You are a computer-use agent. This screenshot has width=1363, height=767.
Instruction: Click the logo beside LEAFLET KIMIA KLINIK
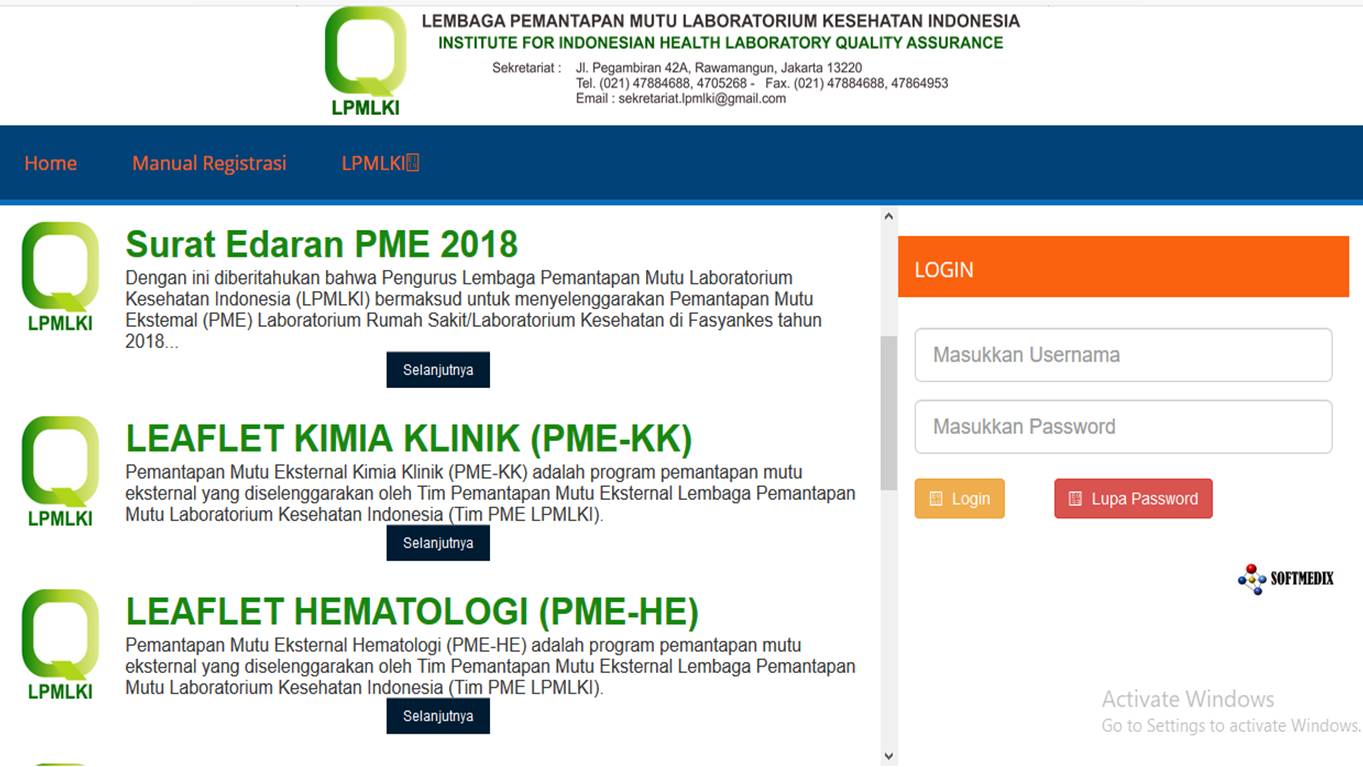[60, 471]
